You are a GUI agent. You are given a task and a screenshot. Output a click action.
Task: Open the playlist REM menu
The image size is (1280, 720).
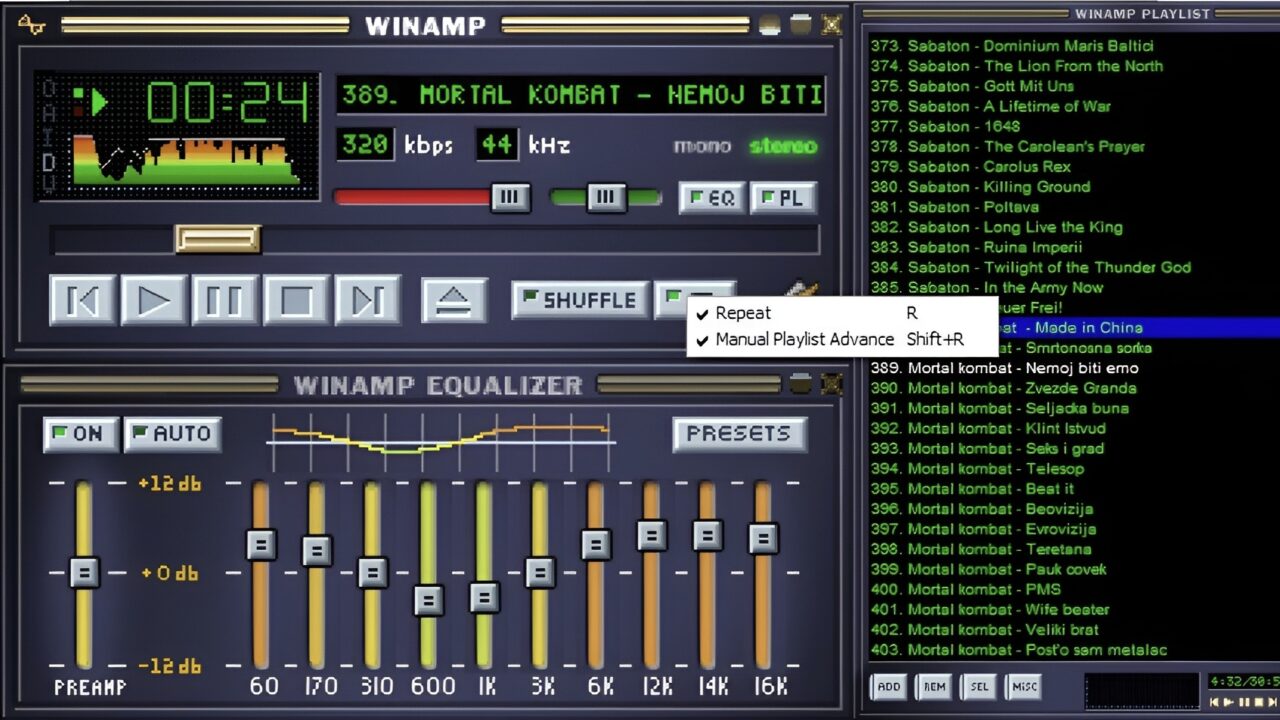pos(934,687)
